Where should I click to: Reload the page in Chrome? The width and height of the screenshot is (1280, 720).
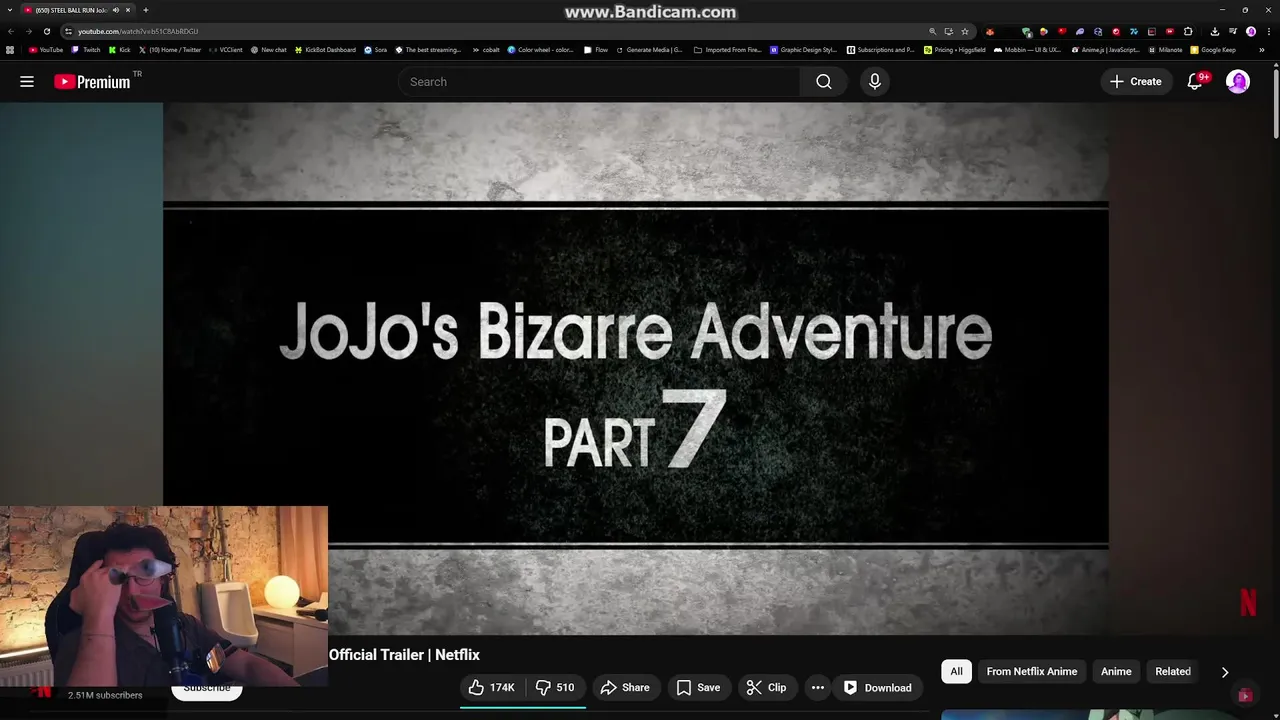pyautogui.click(x=46, y=31)
